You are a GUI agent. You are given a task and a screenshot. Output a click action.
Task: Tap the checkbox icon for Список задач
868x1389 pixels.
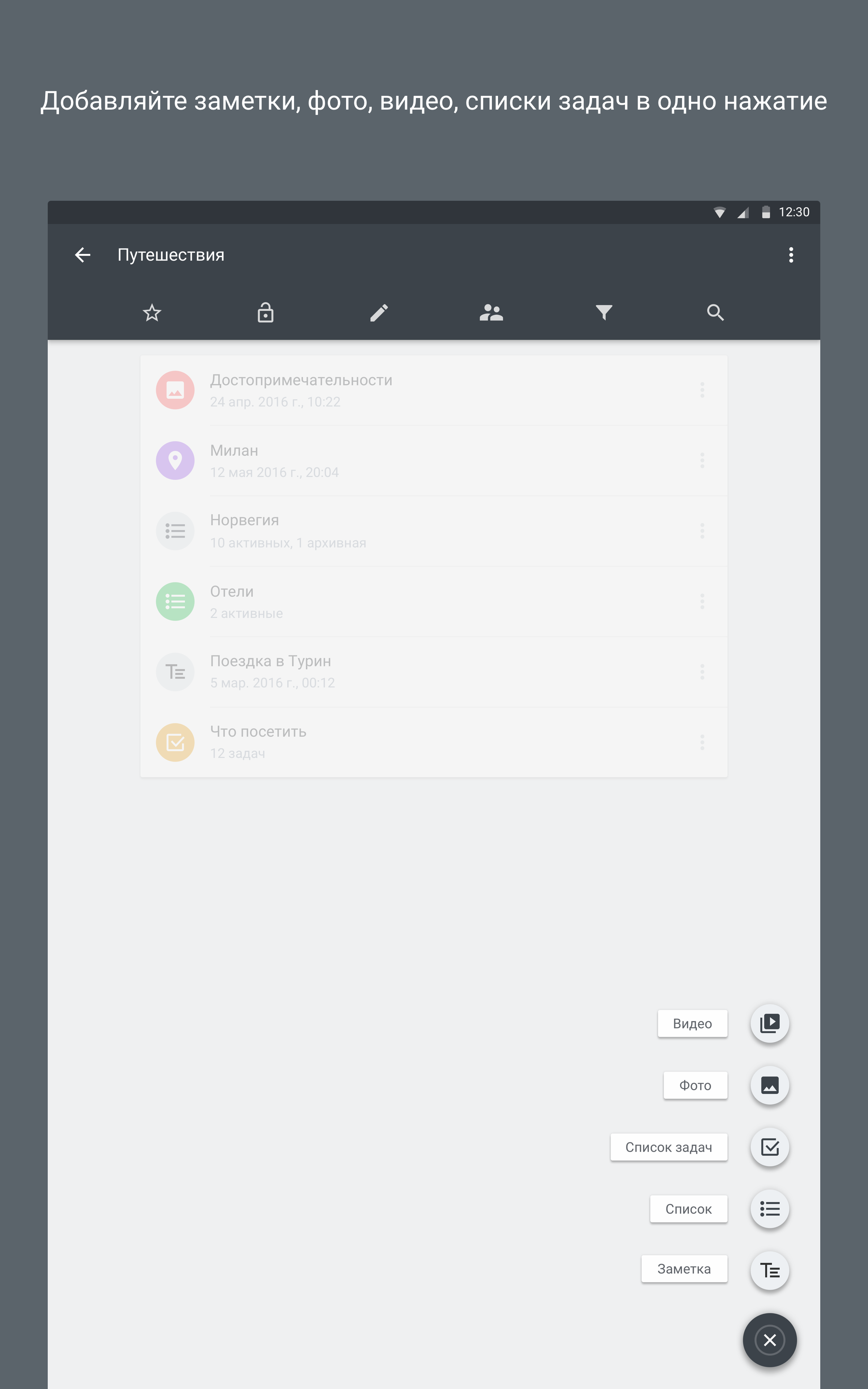[770, 1147]
